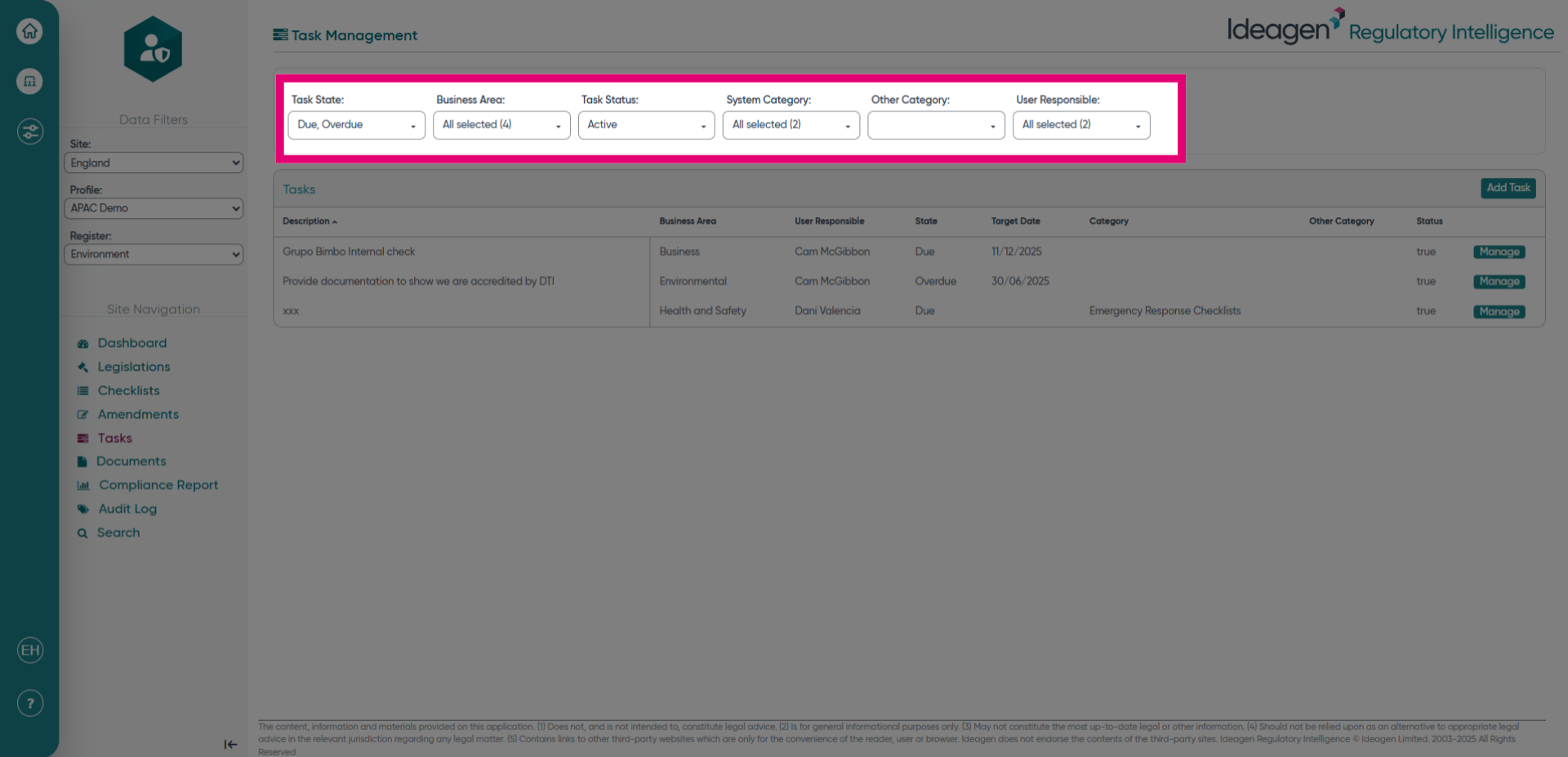Click the DTI accreditation task description

pos(418,281)
